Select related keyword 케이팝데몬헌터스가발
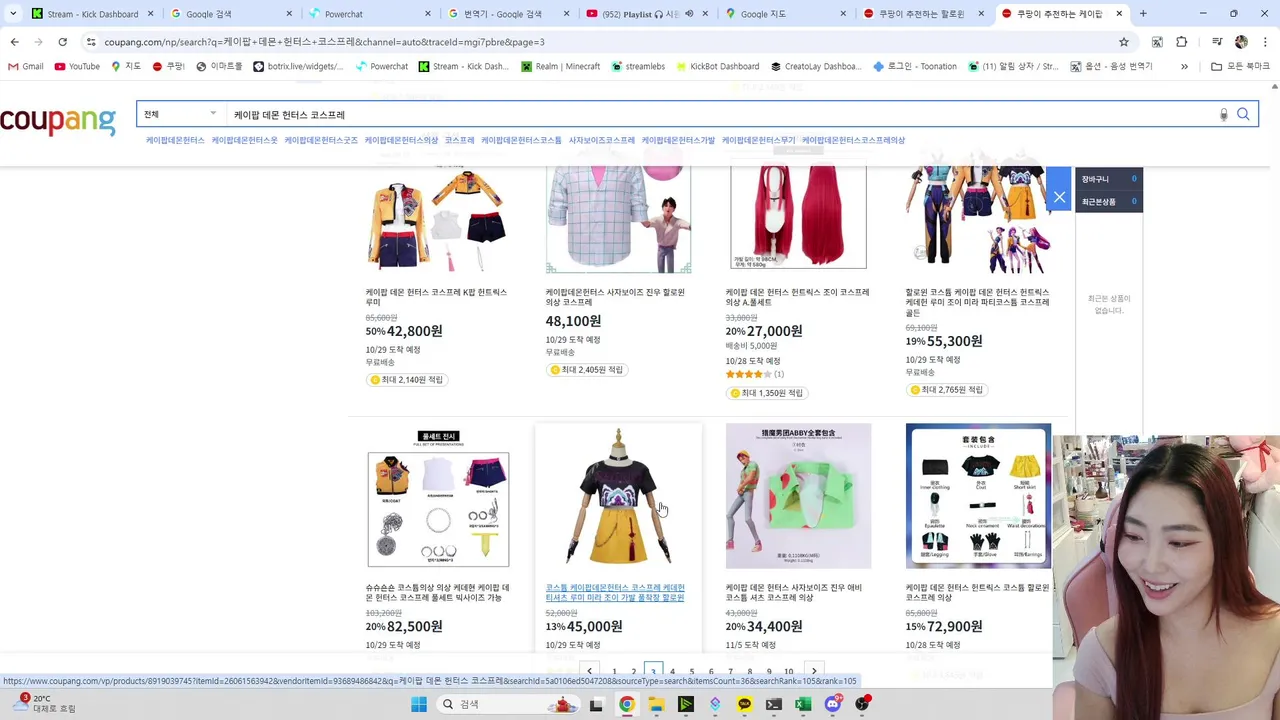The width and height of the screenshot is (1280, 720). (x=679, y=141)
